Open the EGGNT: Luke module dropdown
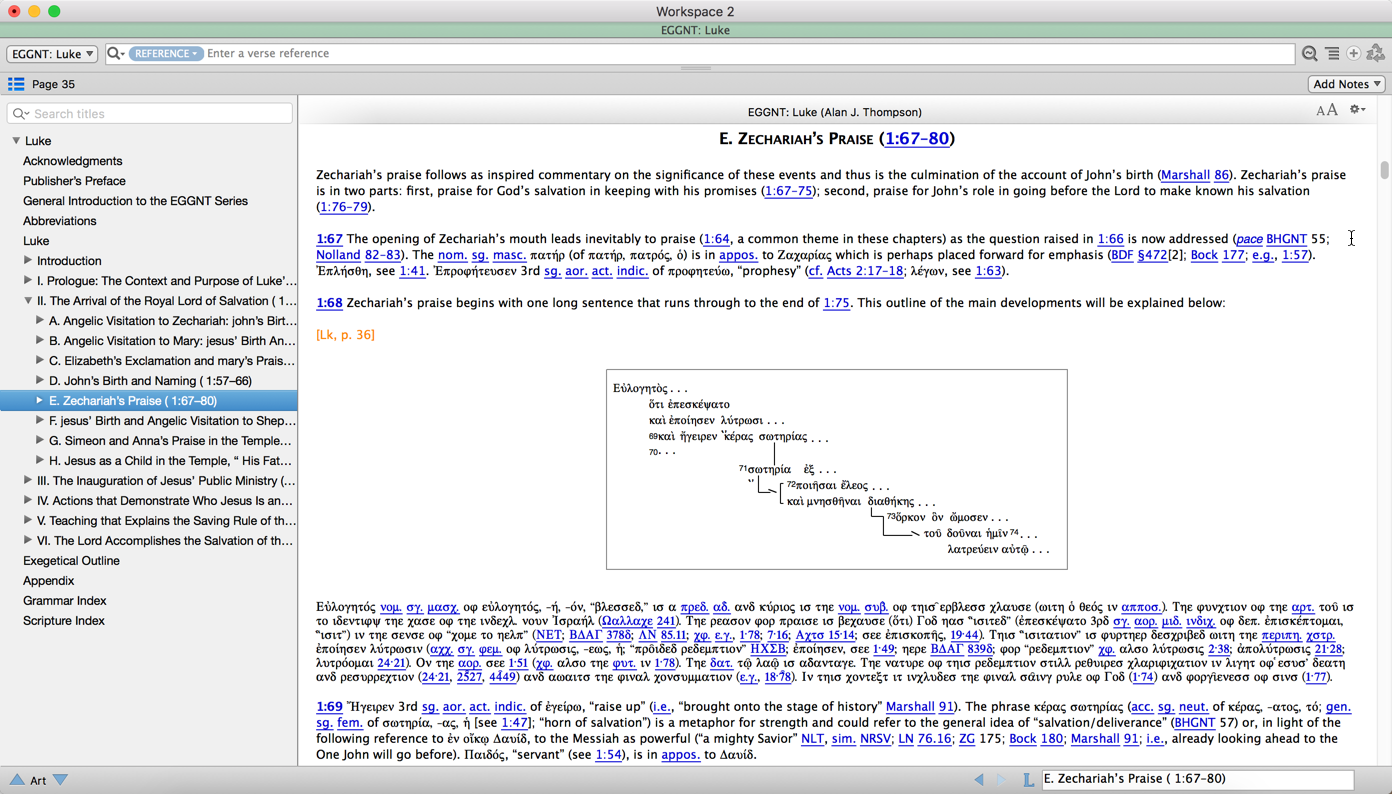Viewport: 1392px width, 794px height. pyautogui.click(x=52, y=54)
